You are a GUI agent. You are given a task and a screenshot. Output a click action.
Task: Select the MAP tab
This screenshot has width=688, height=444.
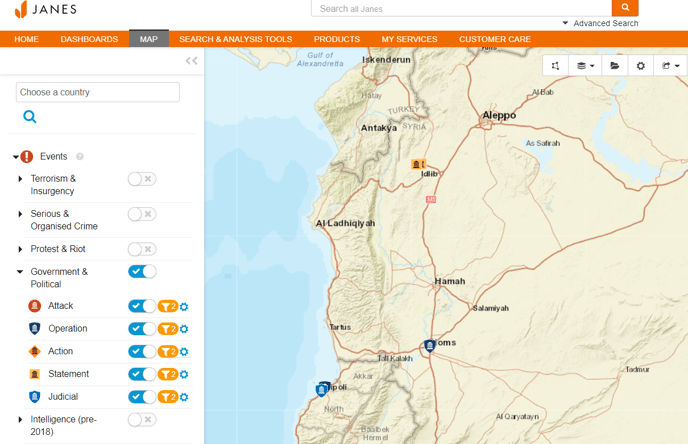[149, 39]
